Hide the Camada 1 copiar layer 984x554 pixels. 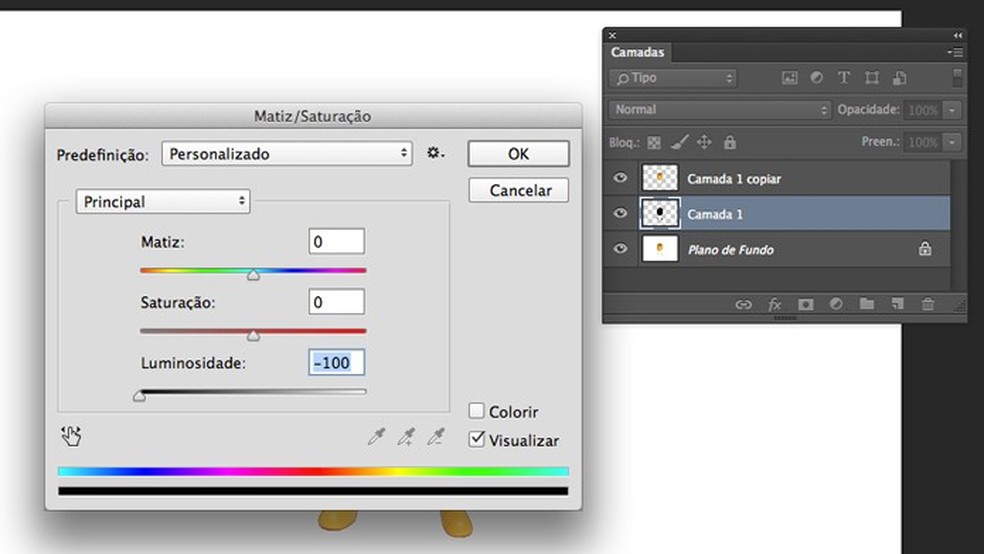pyautogui.click(x=620, y=178)
